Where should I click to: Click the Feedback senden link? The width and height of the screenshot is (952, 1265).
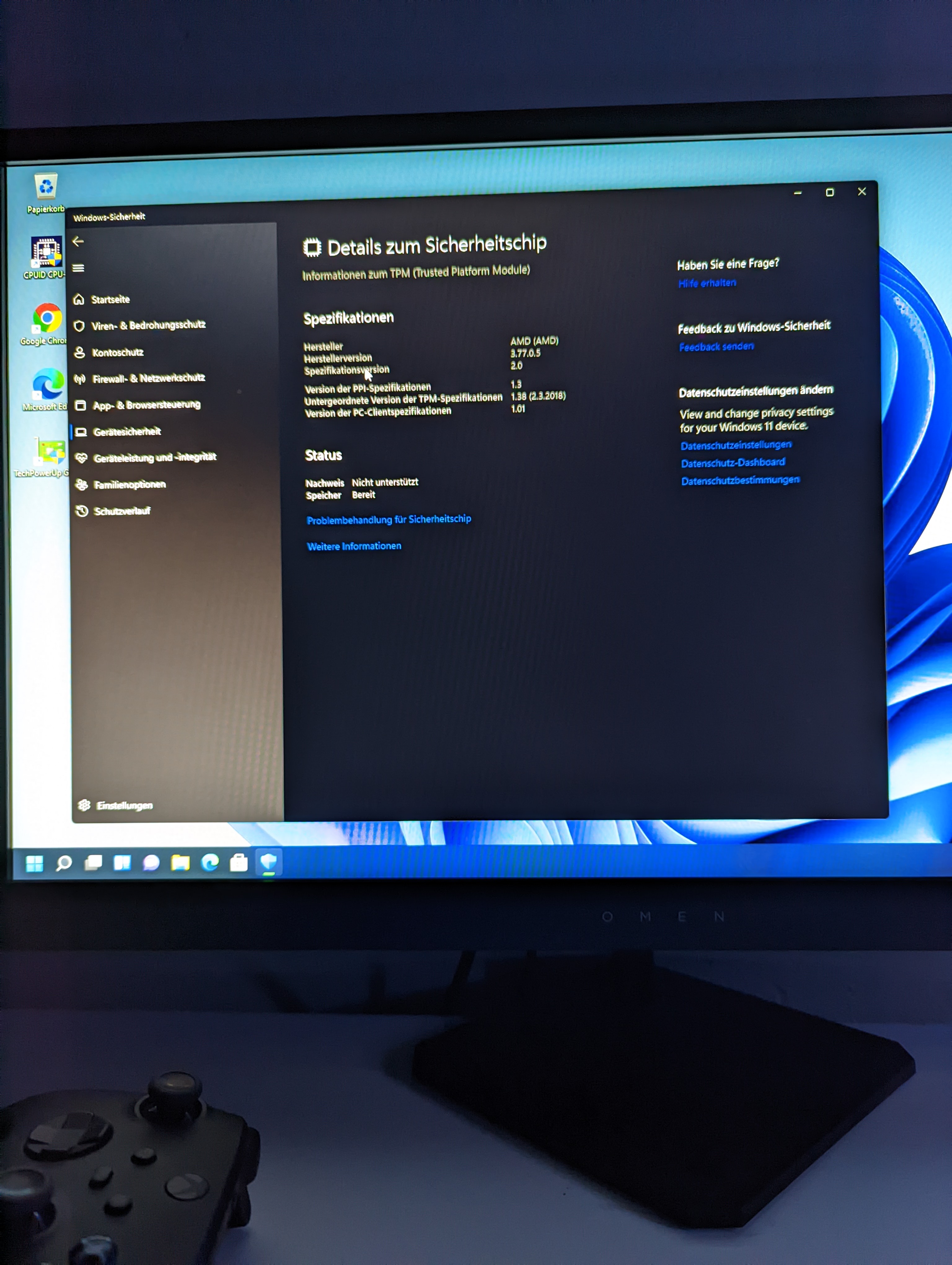[716, 347]
